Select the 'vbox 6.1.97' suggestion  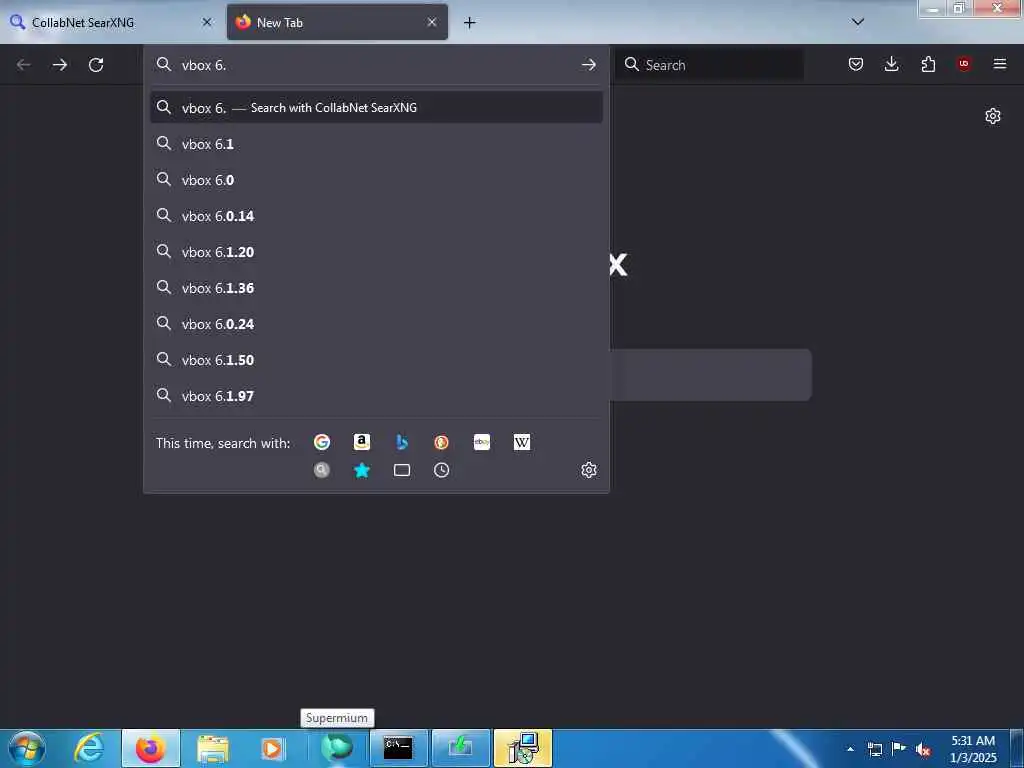coord(376,396)
